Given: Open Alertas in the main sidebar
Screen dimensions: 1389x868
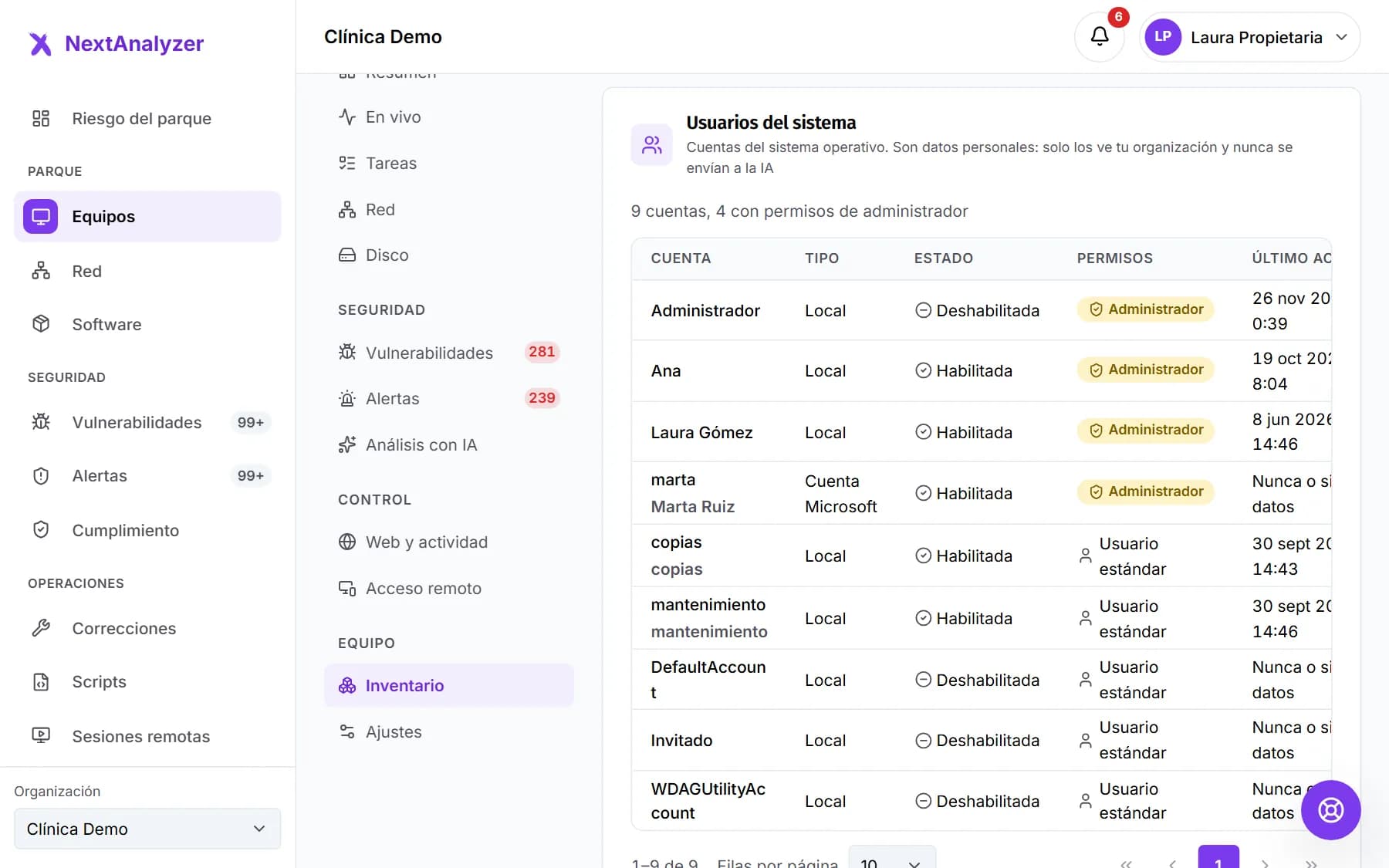Looking at the screenshot, I should tap(147, 476).
